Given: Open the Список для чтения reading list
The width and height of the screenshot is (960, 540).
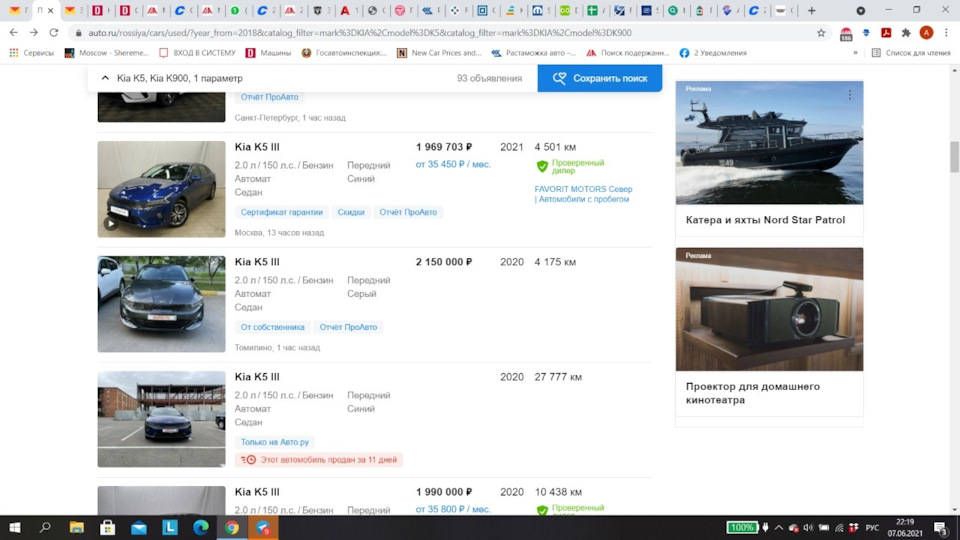Looking at the screenshot, I should tap(911, 53).
